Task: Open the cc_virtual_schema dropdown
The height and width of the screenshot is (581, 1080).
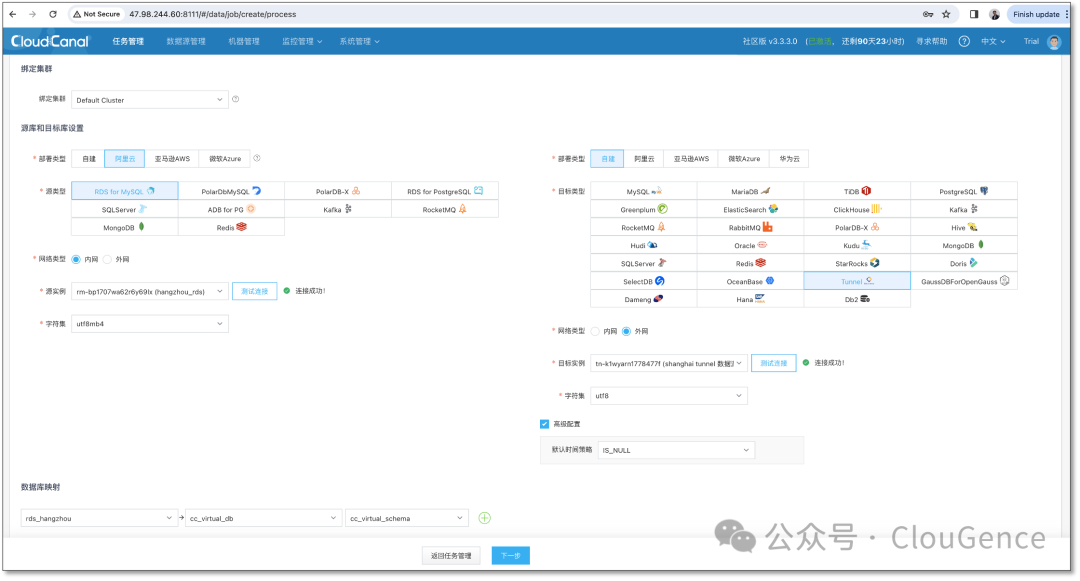Action: tap(406, 518)
